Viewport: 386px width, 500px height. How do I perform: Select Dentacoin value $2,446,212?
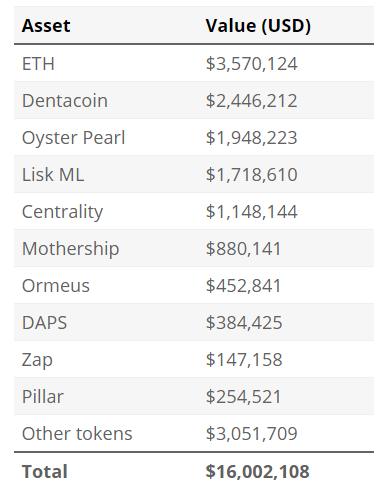coord(251,101)
